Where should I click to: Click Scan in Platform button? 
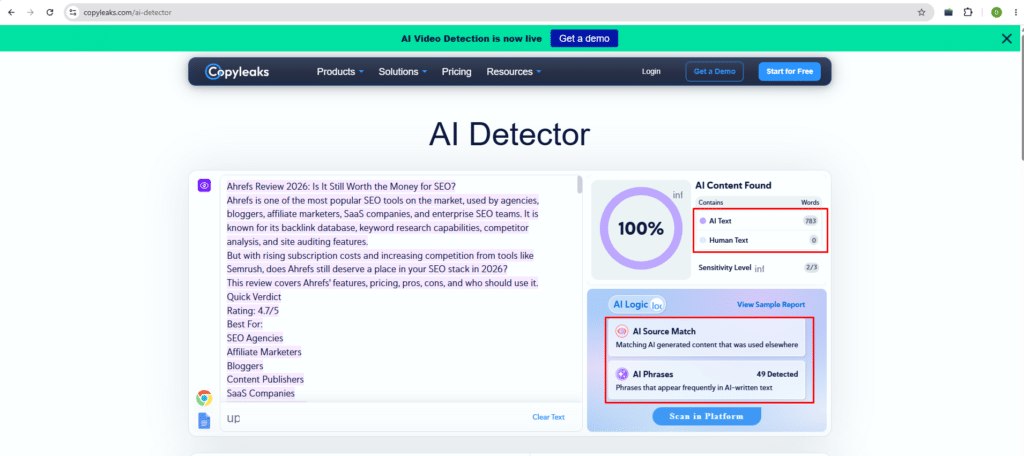pyautogui.click(x=707, y=416)
